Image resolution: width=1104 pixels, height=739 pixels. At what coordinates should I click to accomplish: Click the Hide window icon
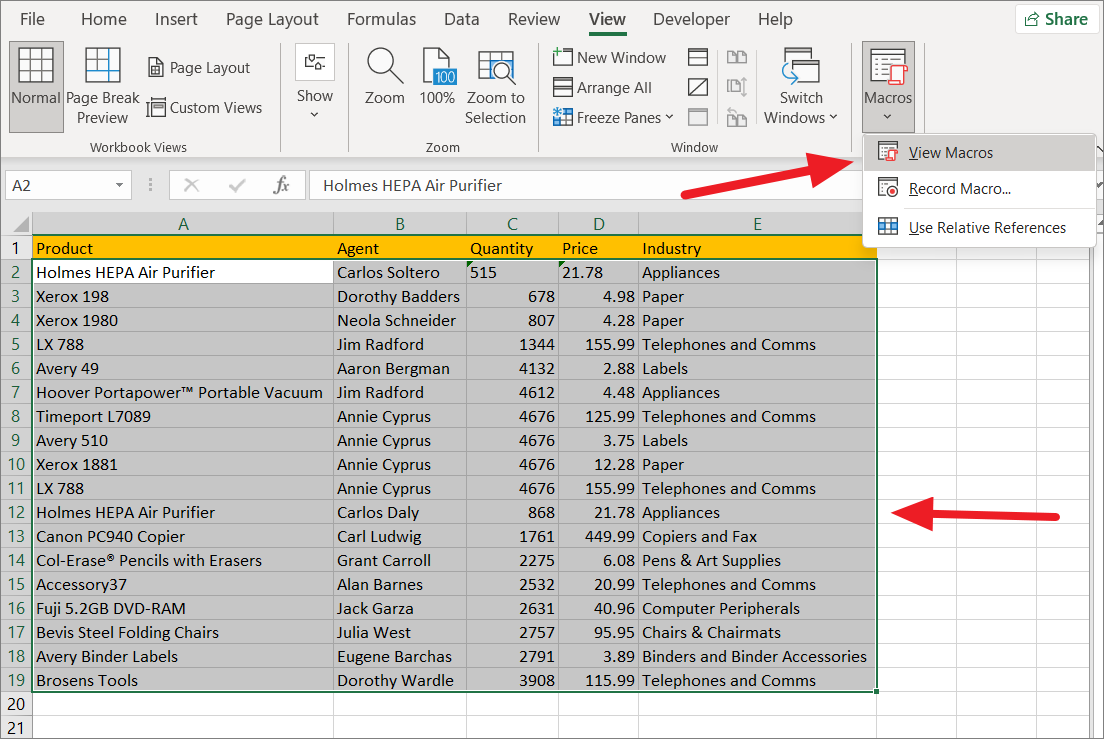coord(698,88)
